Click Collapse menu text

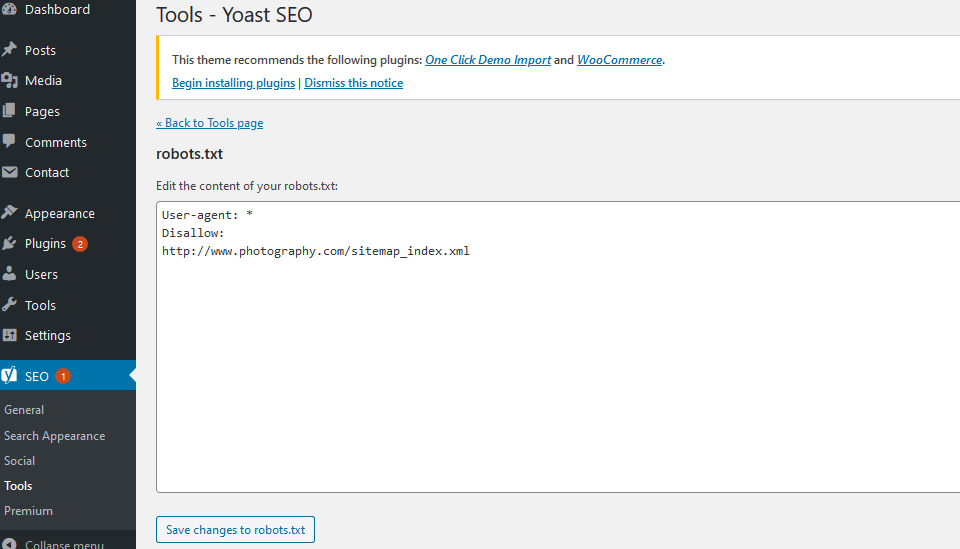pos(64,544)
